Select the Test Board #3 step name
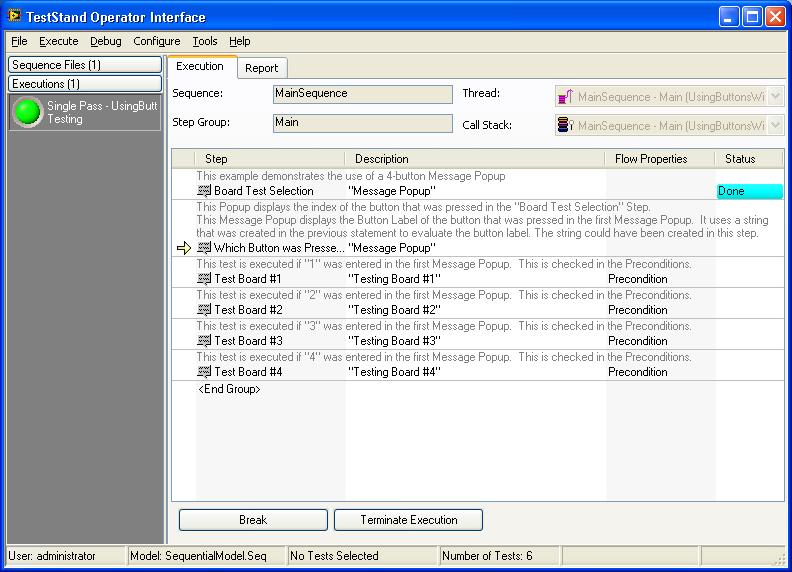The width and height of the screenshot is (792, 572). 248,341
